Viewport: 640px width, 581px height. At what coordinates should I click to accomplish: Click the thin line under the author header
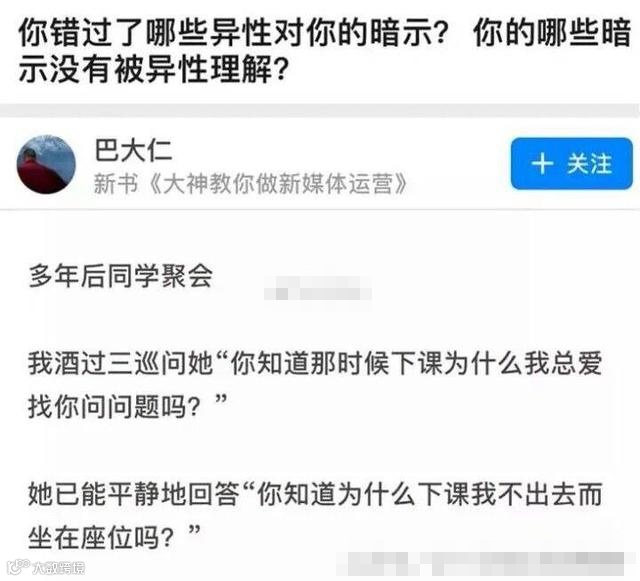320,209
